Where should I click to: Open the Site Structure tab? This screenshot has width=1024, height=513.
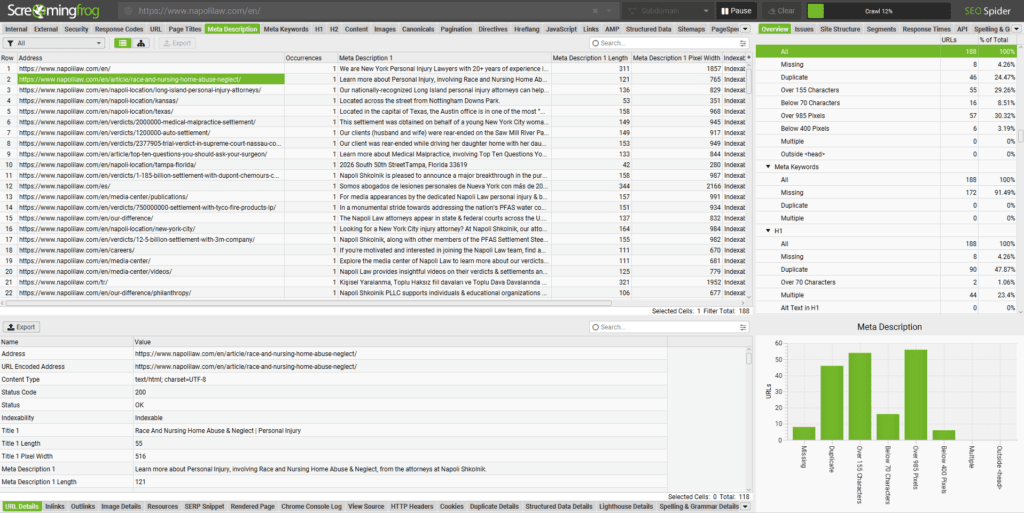tap(840, 29)
